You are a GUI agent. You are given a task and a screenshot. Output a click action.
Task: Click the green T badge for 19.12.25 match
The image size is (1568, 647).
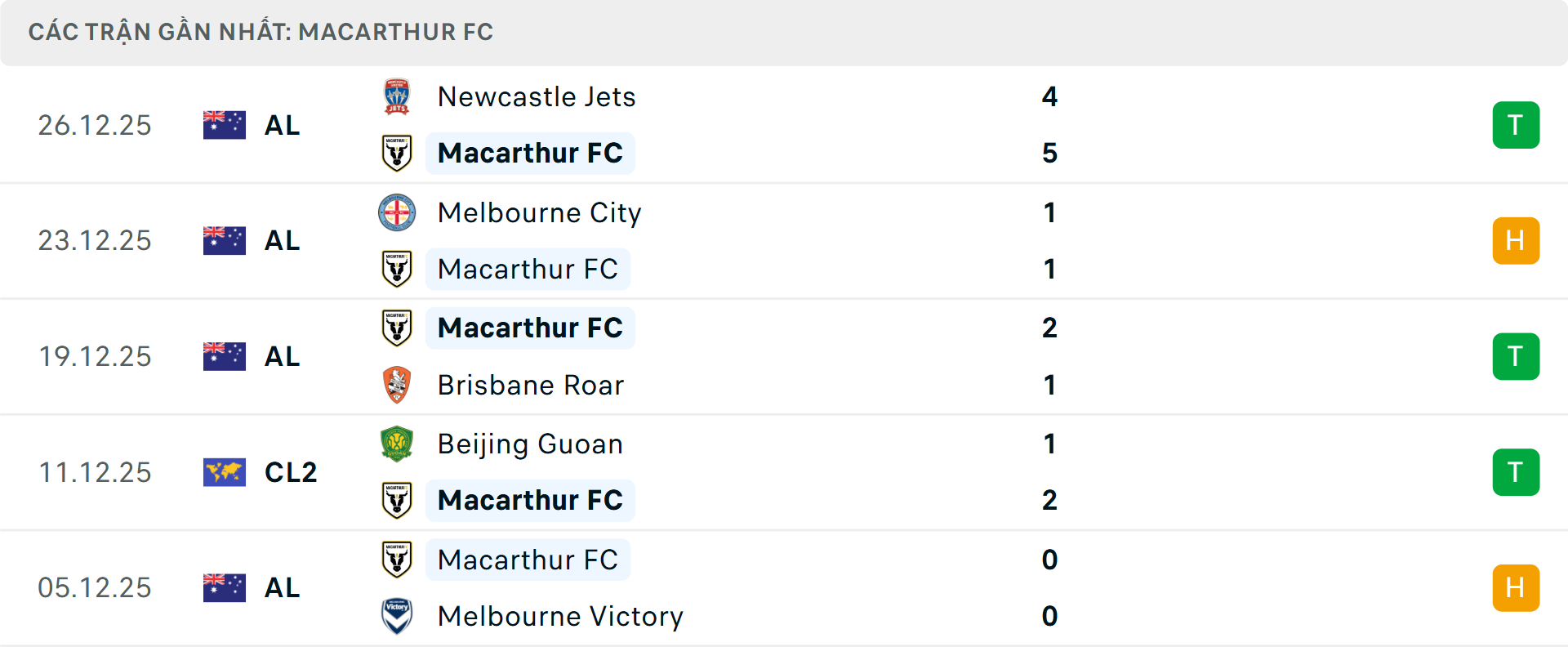[1516, 356]
